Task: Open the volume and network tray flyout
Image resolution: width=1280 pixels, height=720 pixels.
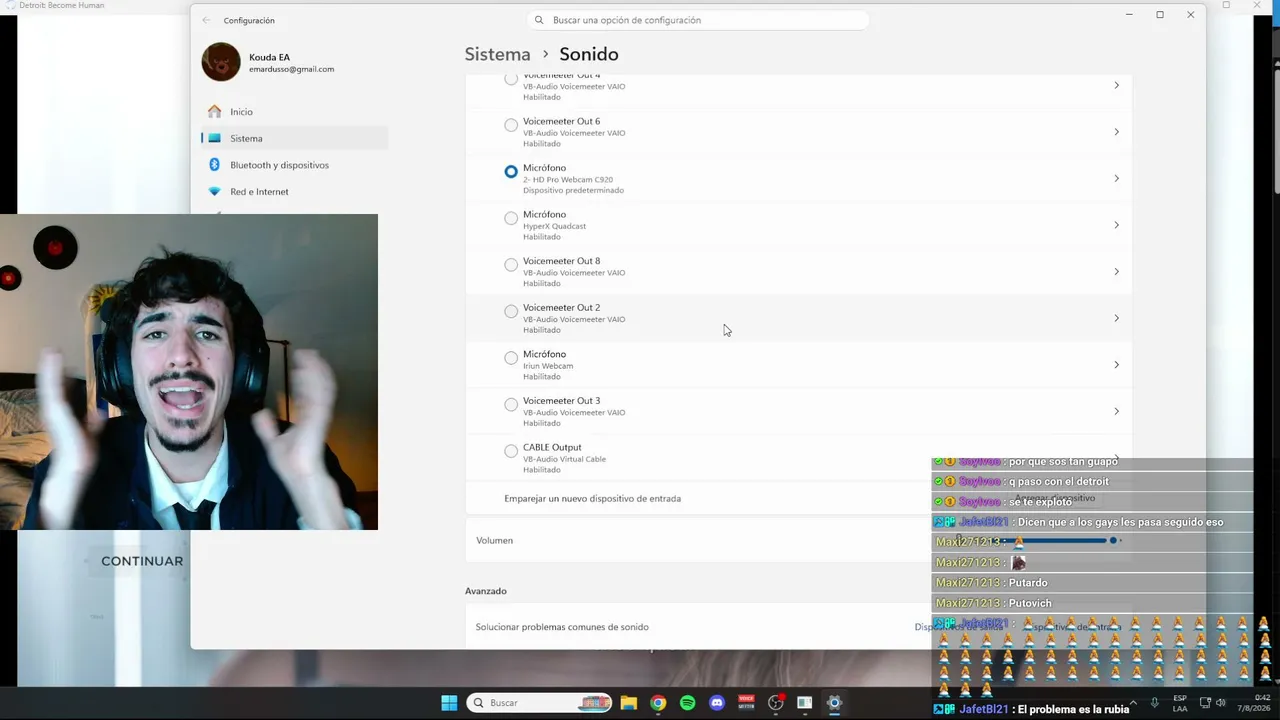Action: [1212, 703]
